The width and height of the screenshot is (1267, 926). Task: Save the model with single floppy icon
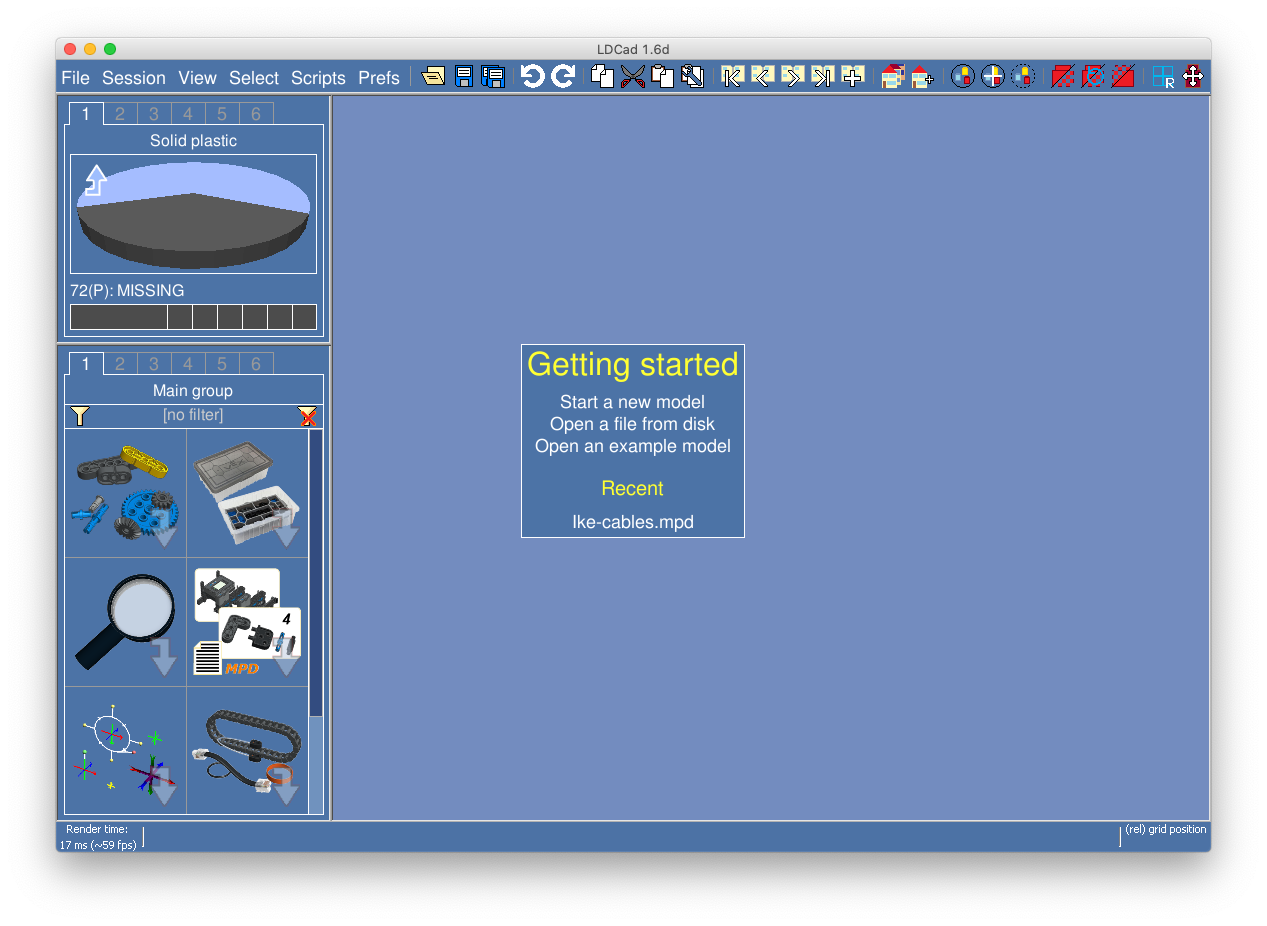(463, 76)
